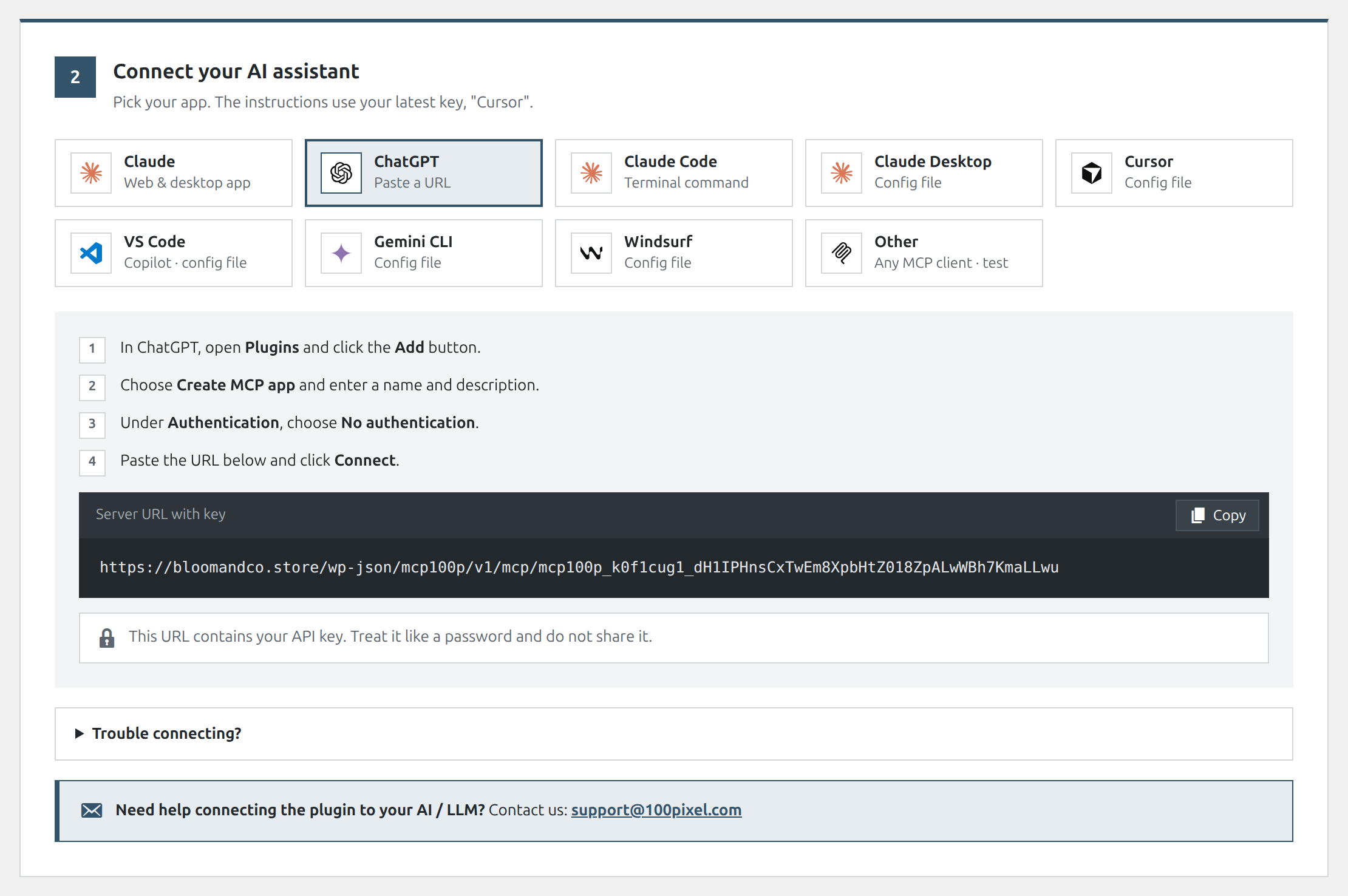Choose the Claude Code Terminal command card
The width and height of the screenshot is (1348, 896).
(x=674, y=173)
